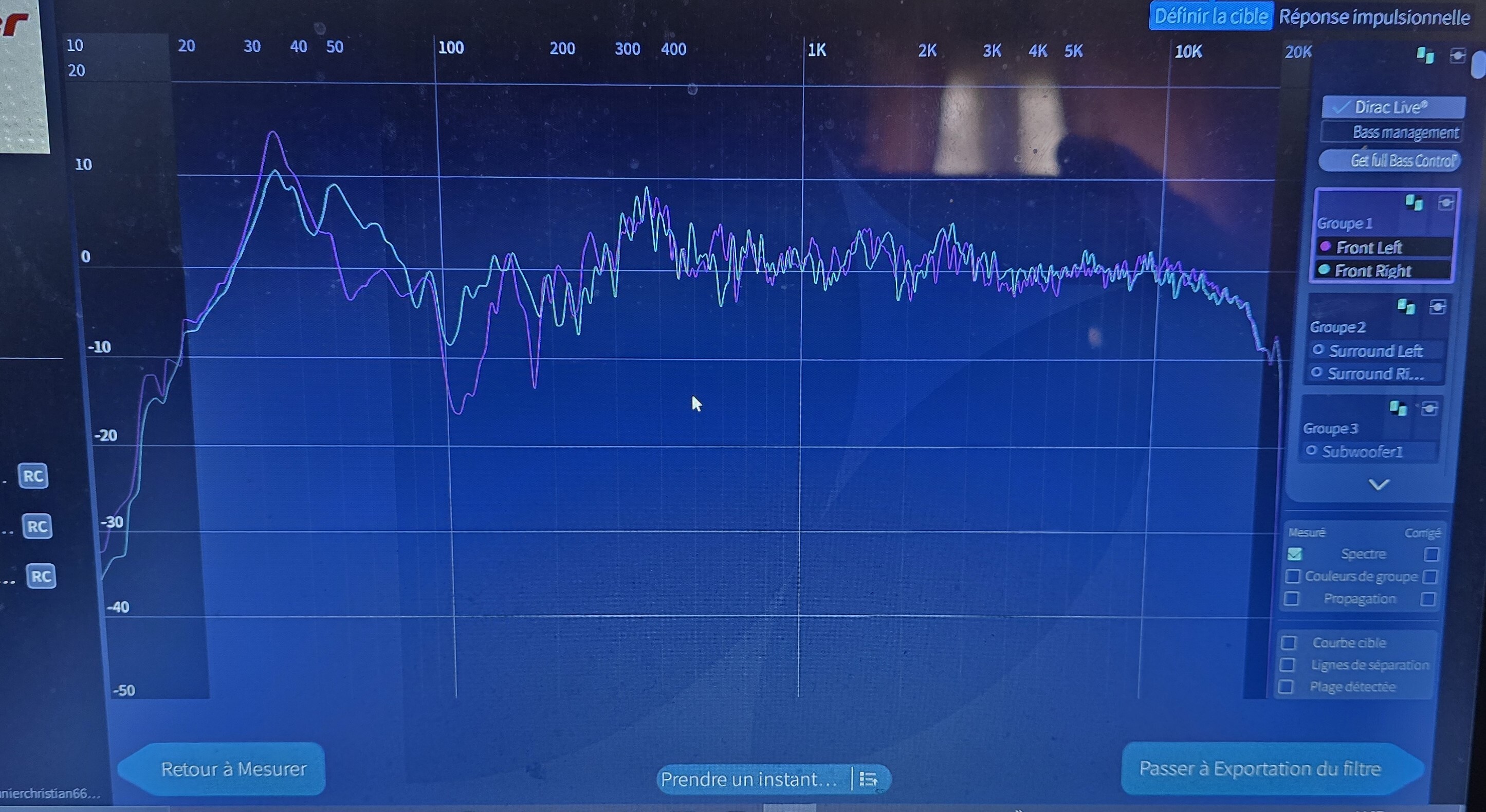Select the Définir la cible tab
The height and width of the screenshot is (812, 1486).
[1211, 16]
